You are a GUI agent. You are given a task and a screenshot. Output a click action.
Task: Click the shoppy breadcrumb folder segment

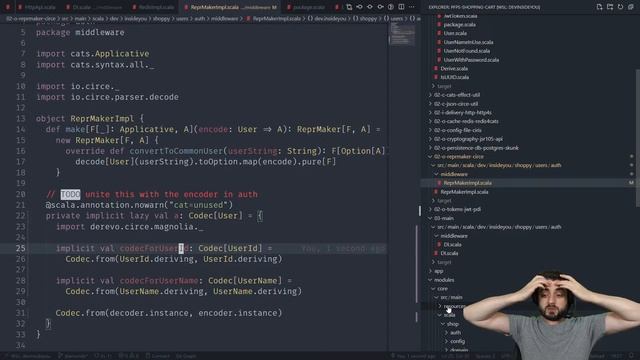[161, 19]
